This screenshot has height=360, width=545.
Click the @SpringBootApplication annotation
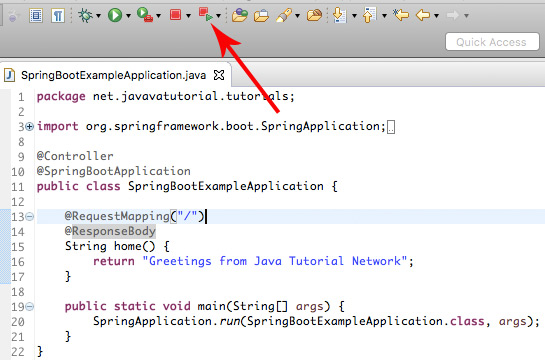coord(114,171)
